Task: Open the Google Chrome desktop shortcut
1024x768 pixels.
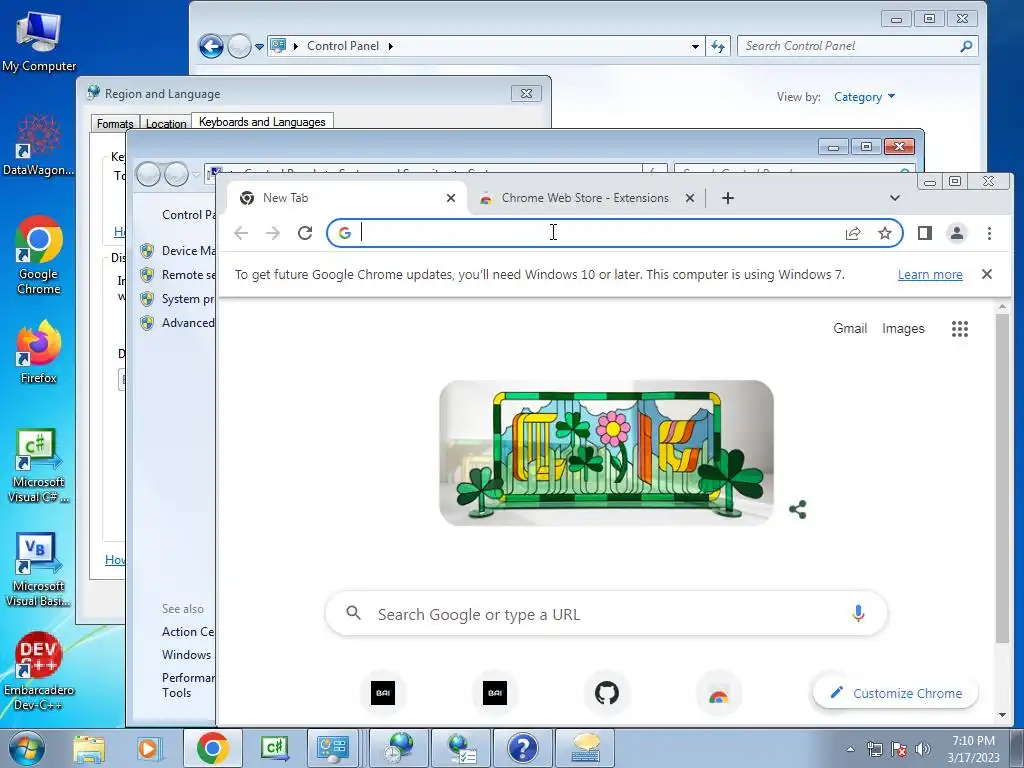Action: pos(39,255)
